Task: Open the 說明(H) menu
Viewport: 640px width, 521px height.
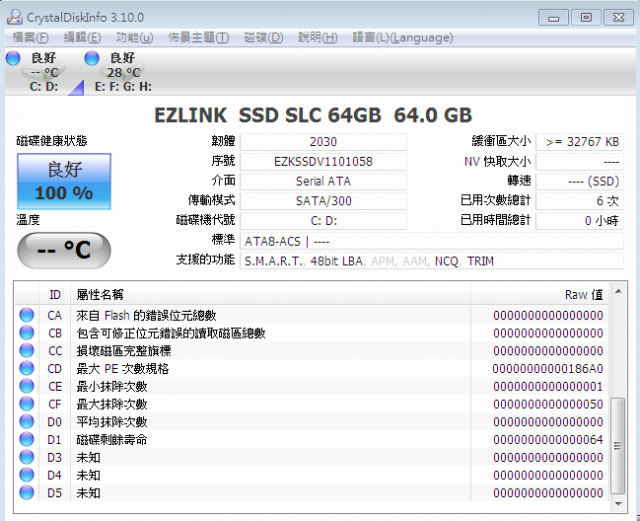Action: coord(318,38)
